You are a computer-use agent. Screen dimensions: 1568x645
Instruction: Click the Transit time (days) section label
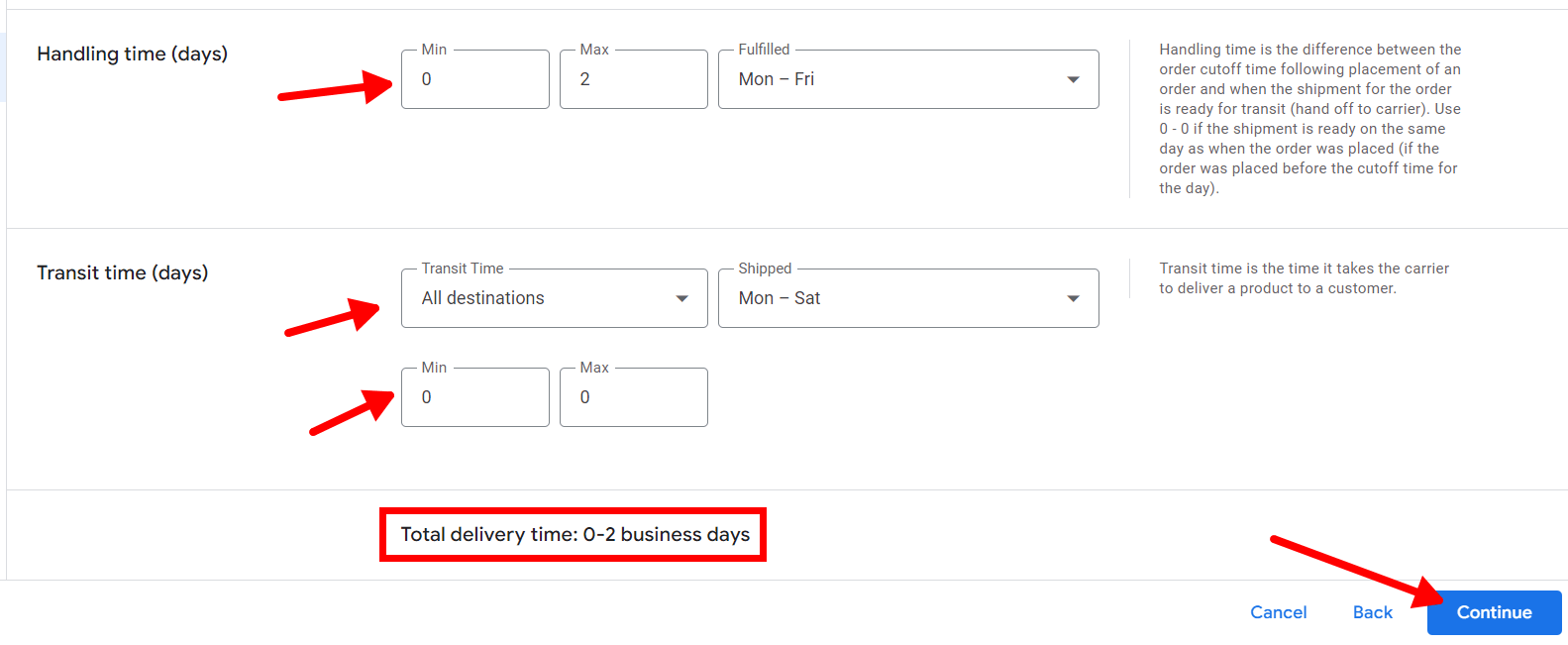pyautogui.click(x=122, y=272)
